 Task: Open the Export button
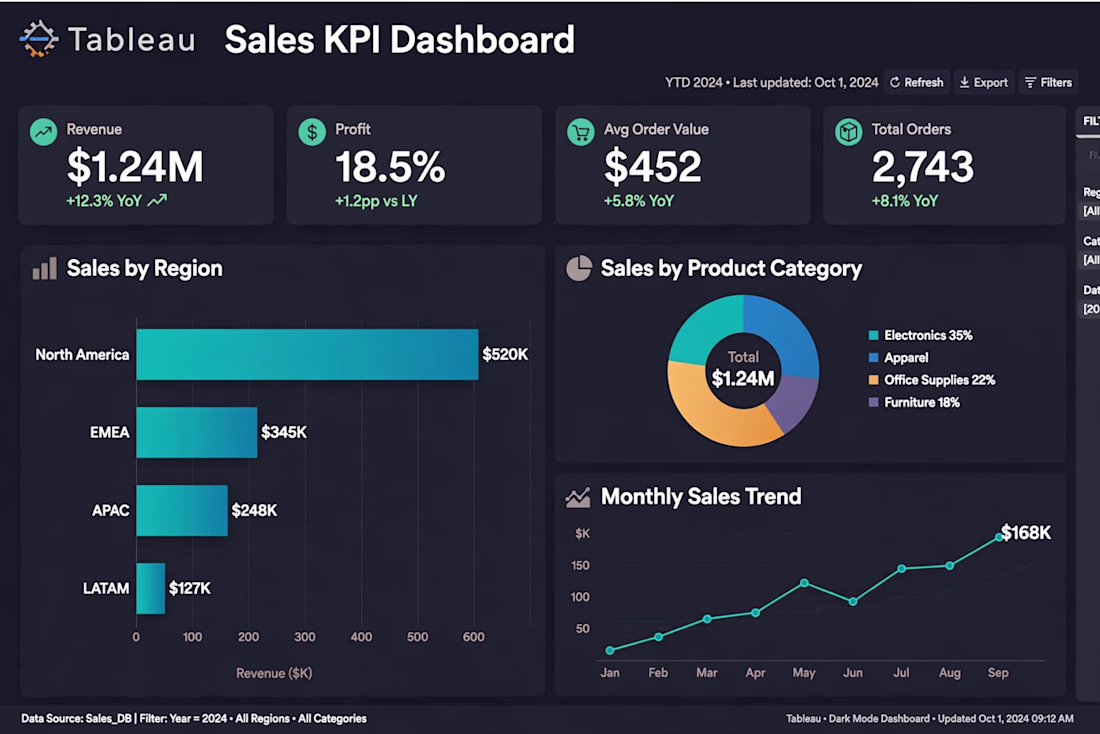coord(984,83)
